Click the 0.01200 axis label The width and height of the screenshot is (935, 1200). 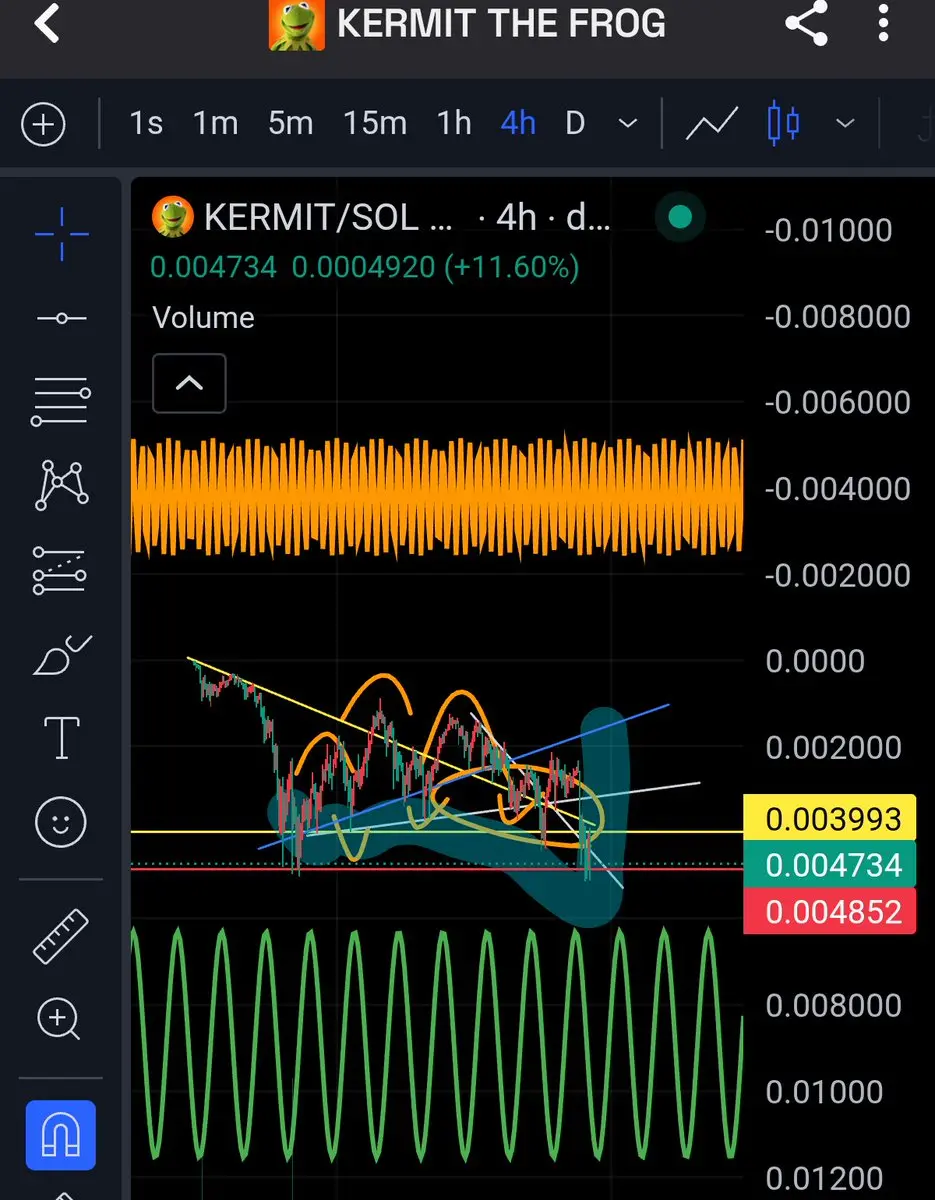coord(825,1178)
